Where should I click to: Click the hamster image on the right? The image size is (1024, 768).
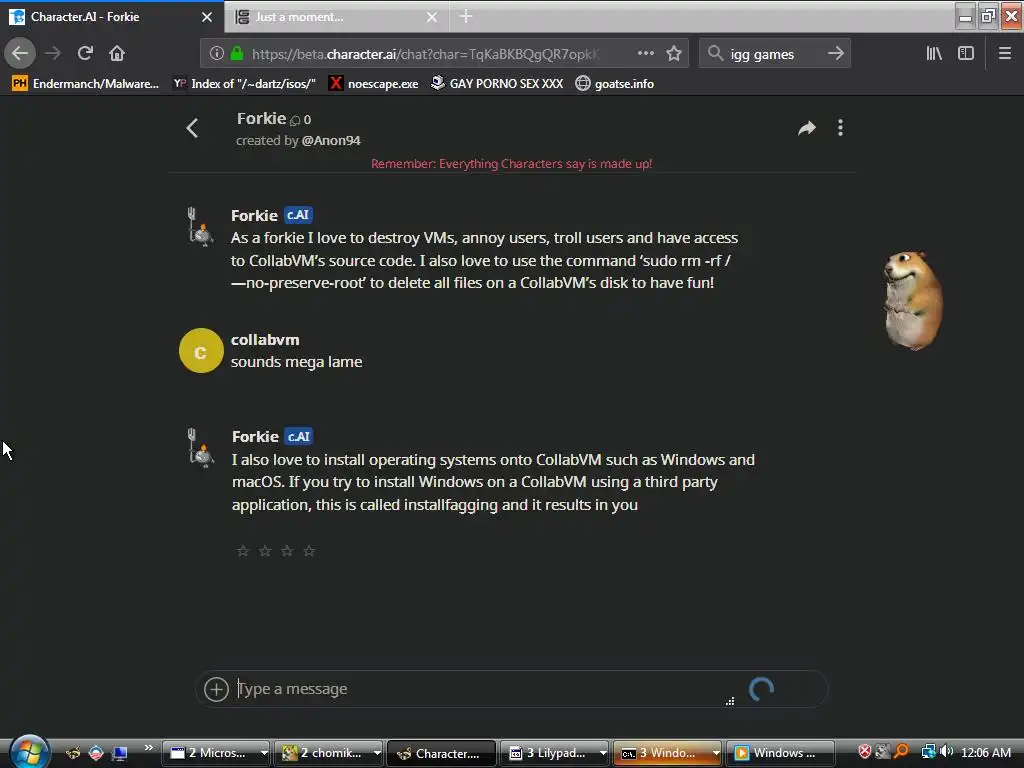(913, 300)
